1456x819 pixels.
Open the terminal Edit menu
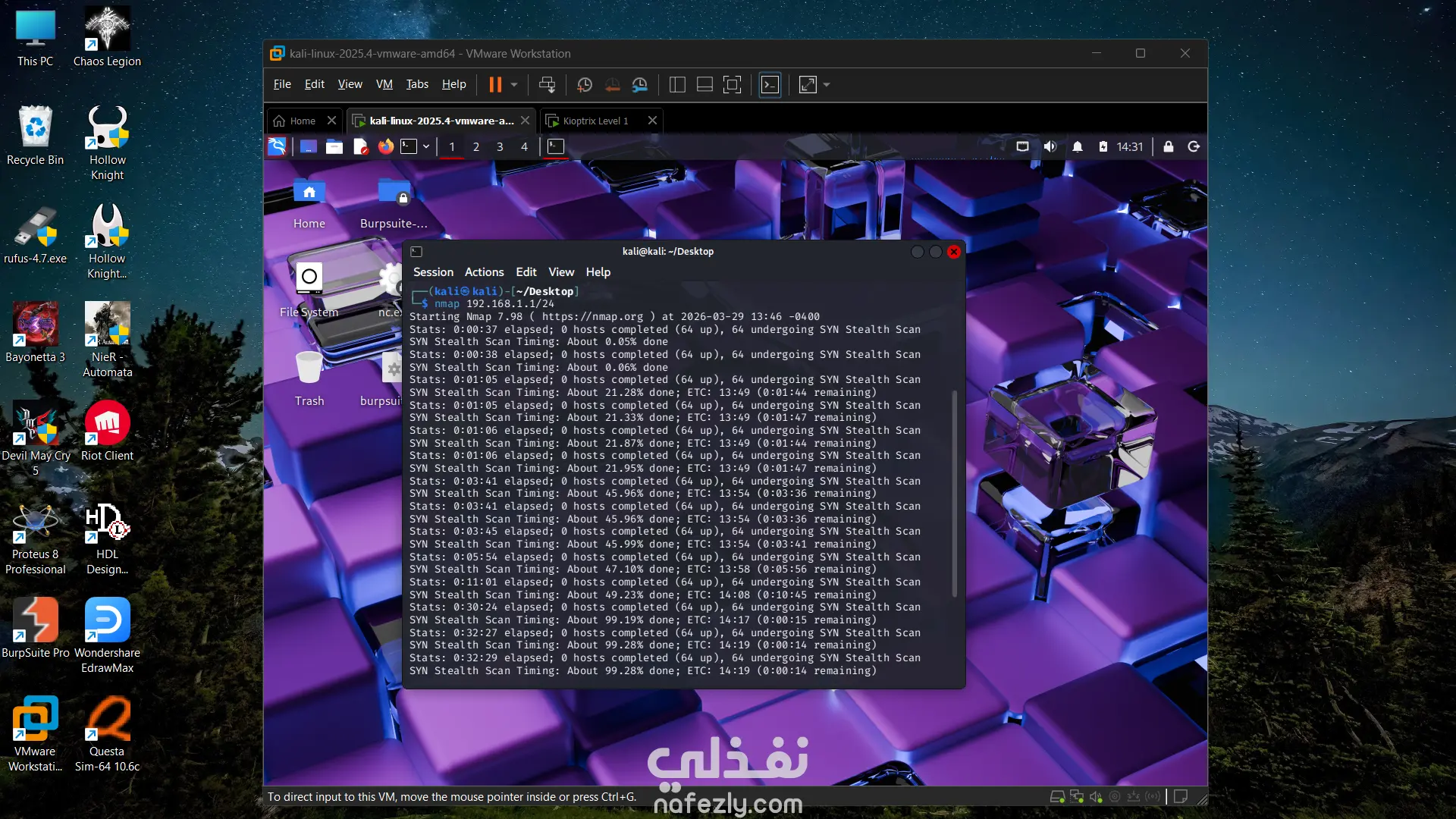(x=526, y=272)
